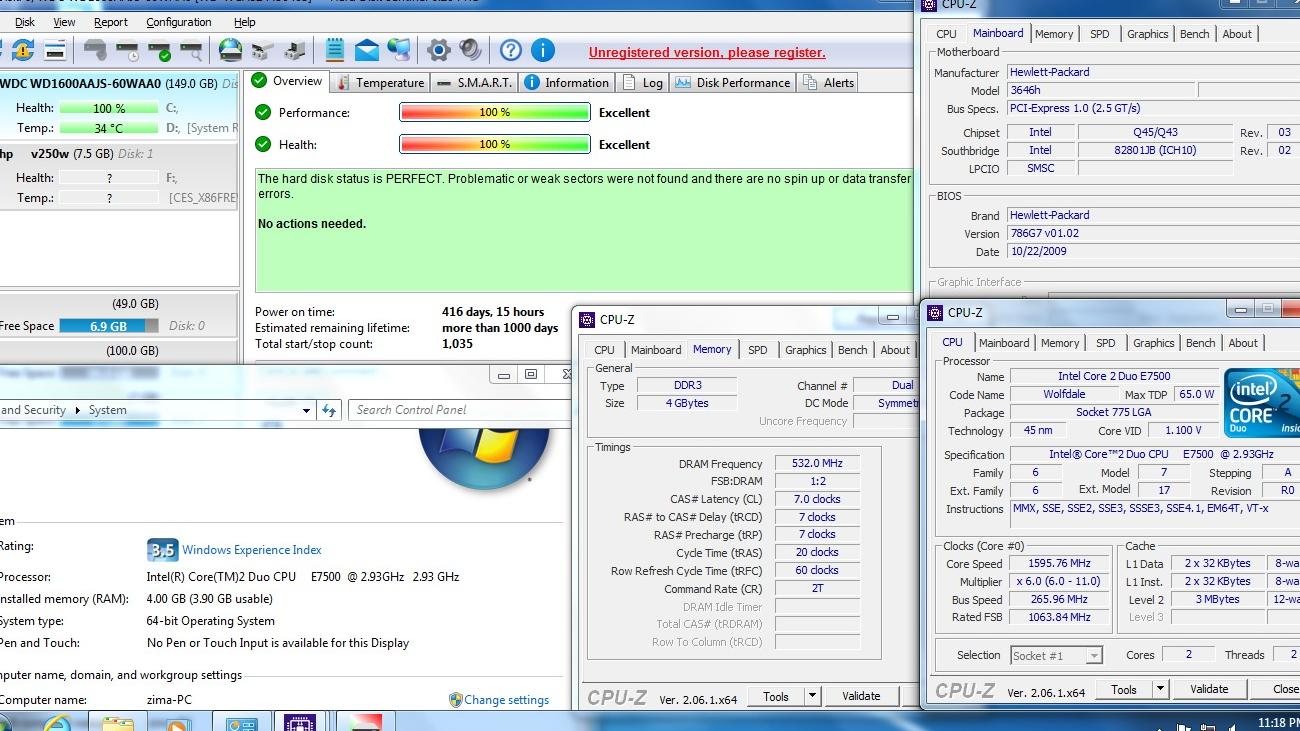
Task: Select the hp v250w disk
Action: 120,177
